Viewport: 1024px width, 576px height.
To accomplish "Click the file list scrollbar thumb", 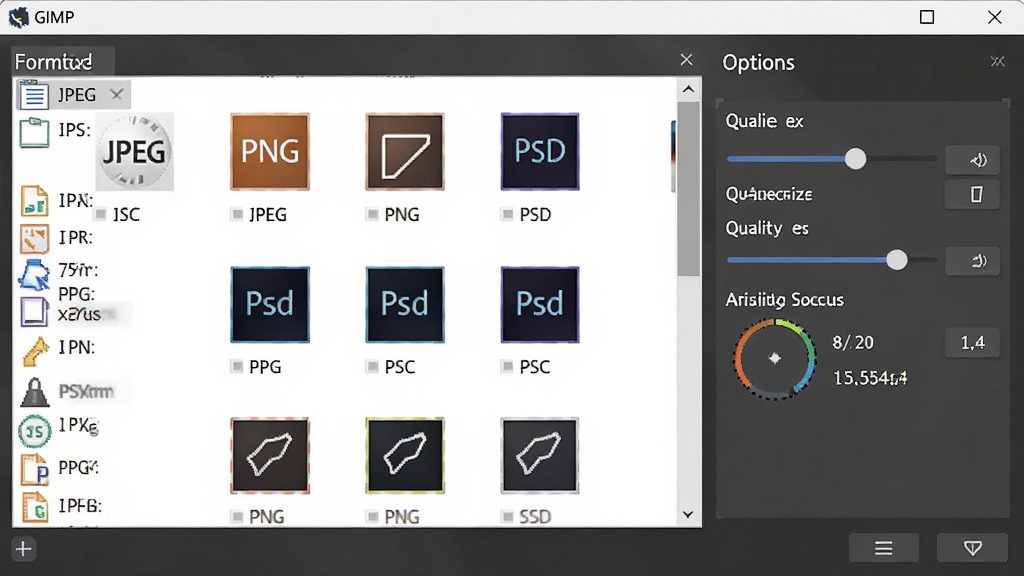I will click(x=688, y=189).
